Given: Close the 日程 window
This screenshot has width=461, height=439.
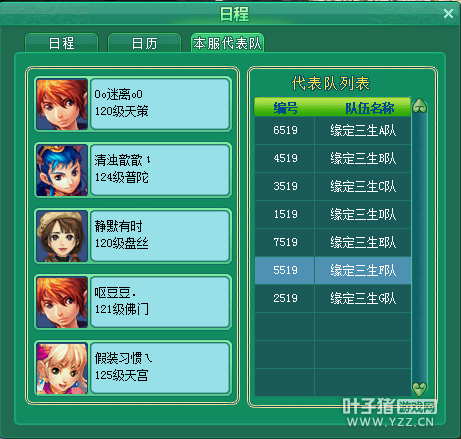Looking at the screenshot, I should 448,14.
